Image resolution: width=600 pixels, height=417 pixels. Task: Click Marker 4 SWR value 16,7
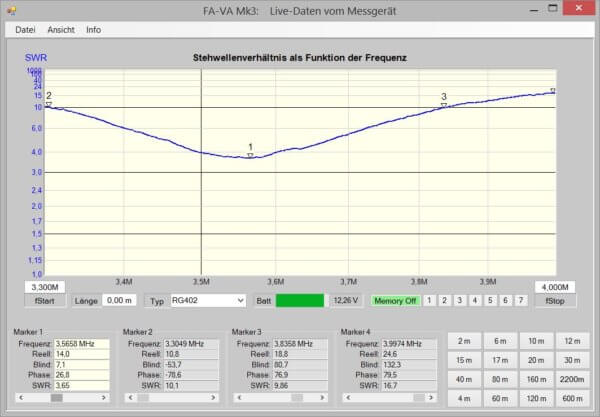(x=409, y=385)
